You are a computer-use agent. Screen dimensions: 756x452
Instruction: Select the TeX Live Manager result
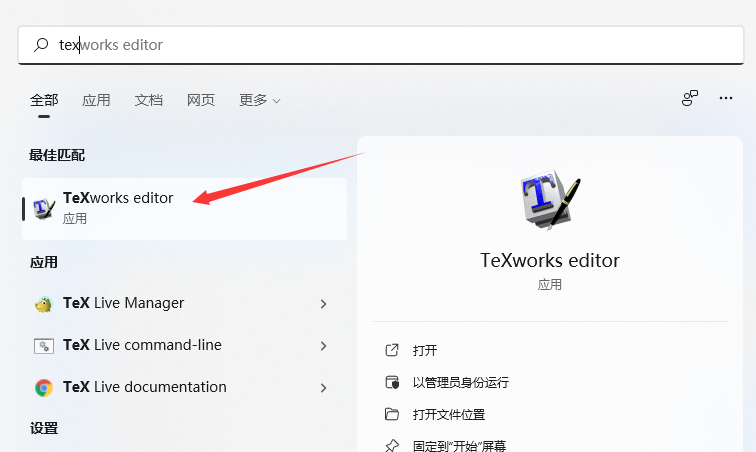(184, 303)
